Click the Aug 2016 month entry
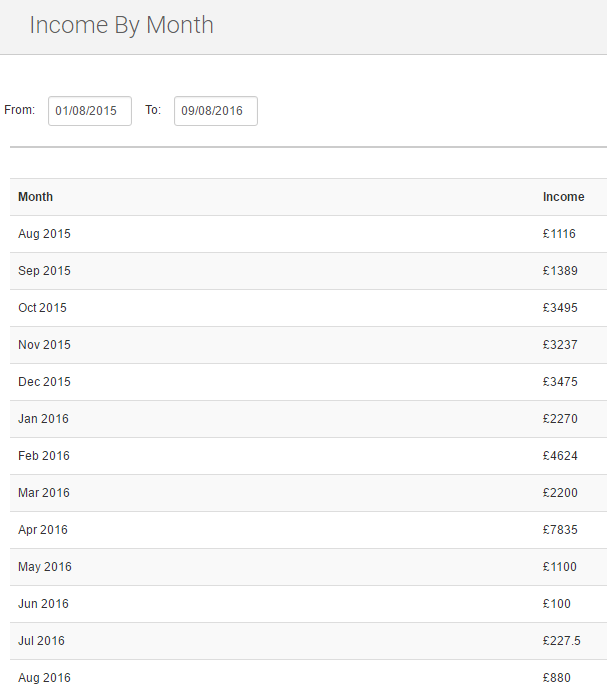 [45, 678]
